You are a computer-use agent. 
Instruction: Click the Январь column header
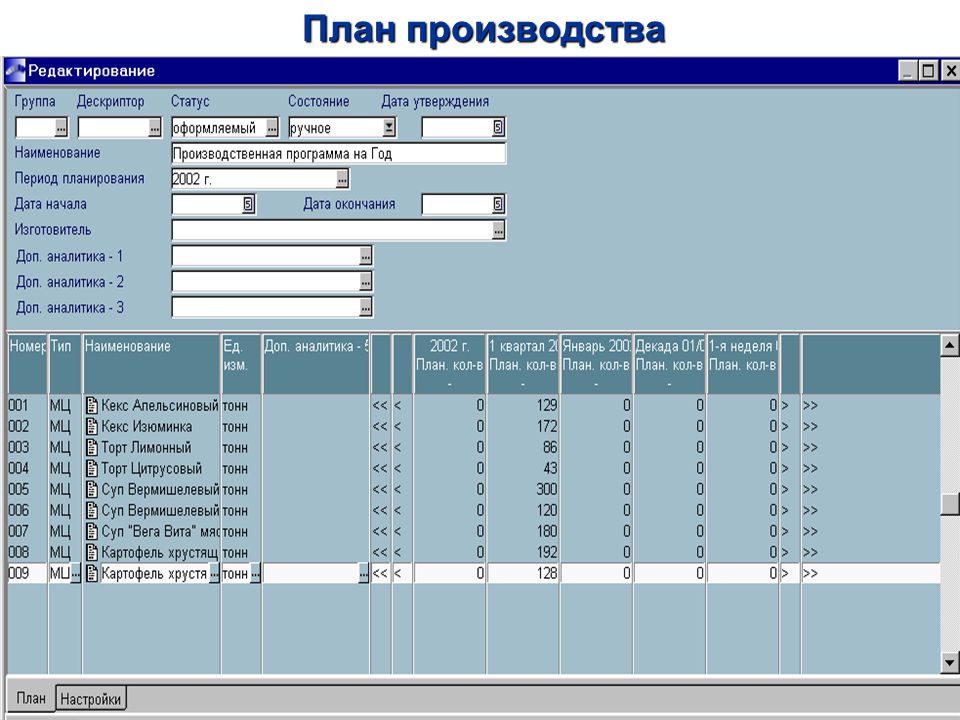596,364
